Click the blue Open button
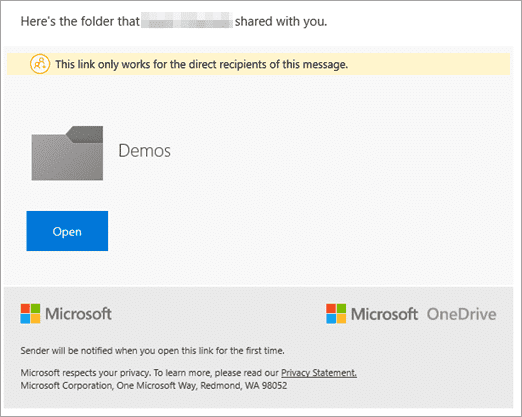The height and width of the screenshot is (417, 522). pos(67,231)
